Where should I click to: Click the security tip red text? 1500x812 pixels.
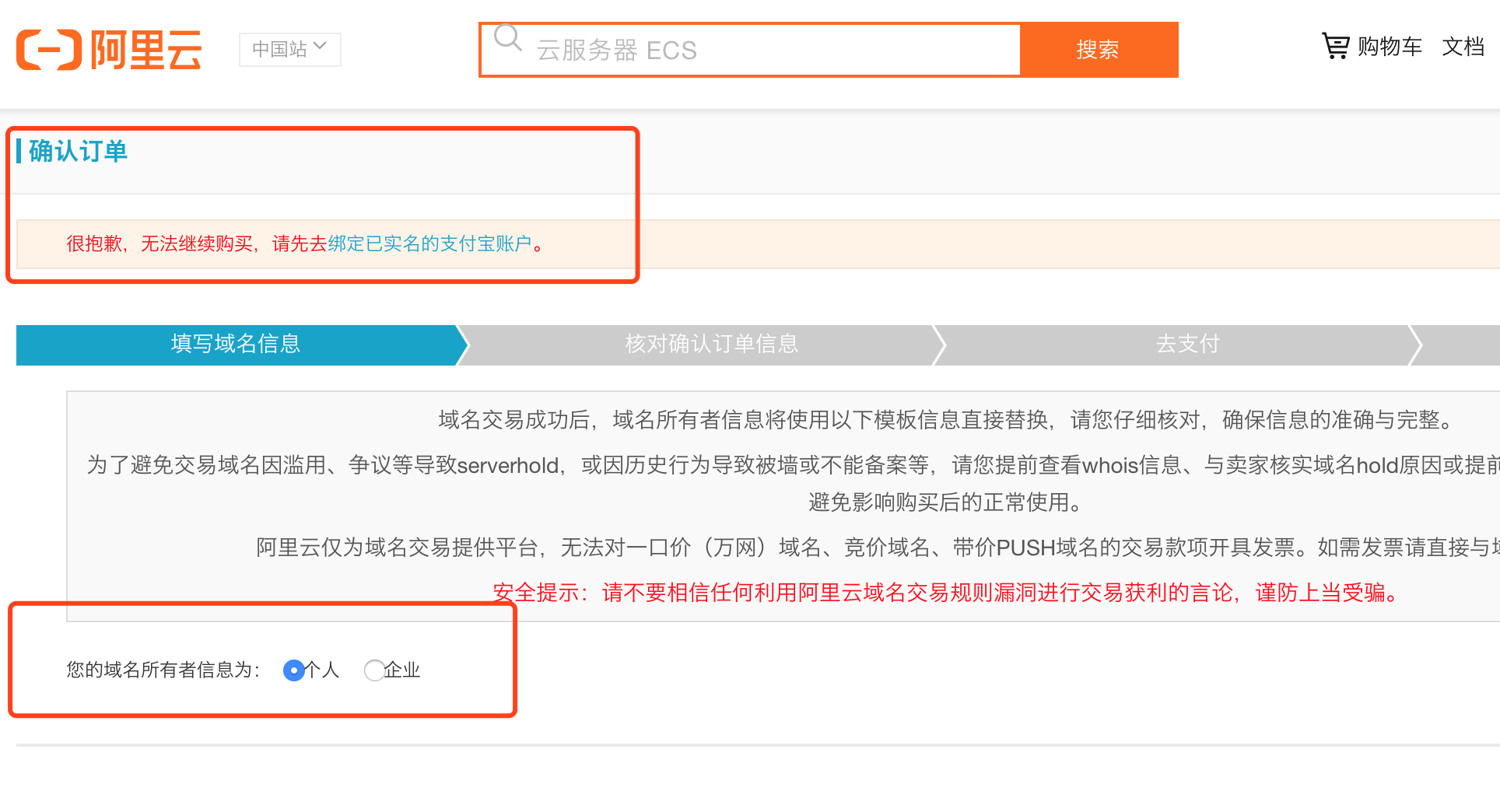coord(944,593)
